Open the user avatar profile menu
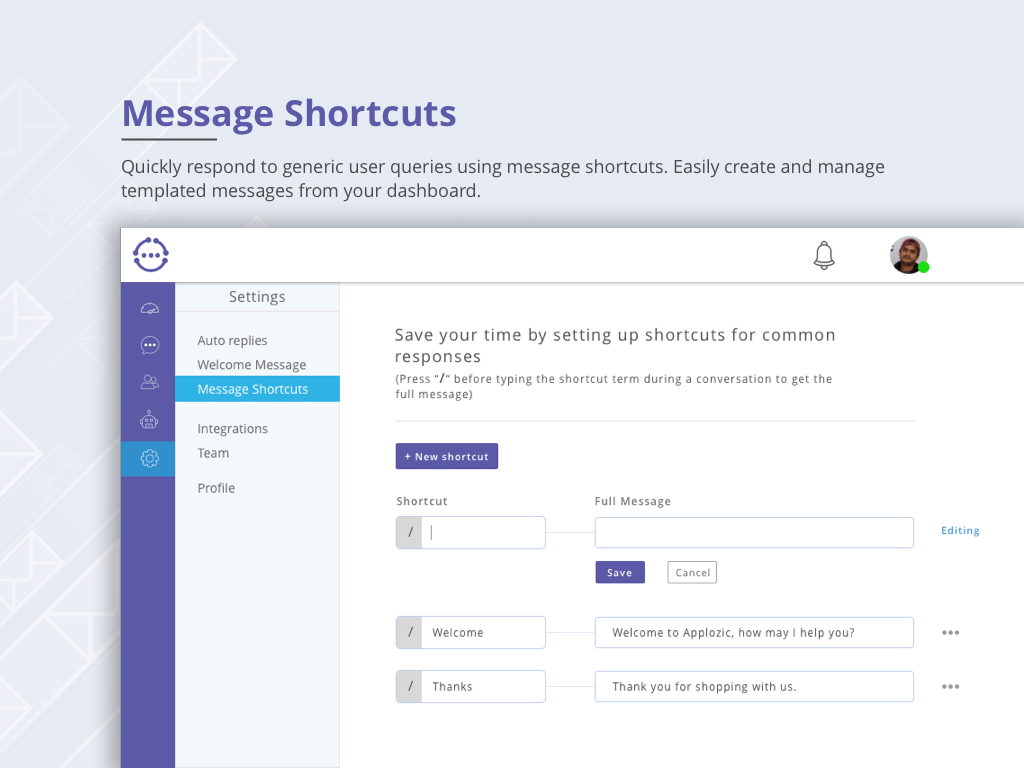1024x768 pixels. 908,255
